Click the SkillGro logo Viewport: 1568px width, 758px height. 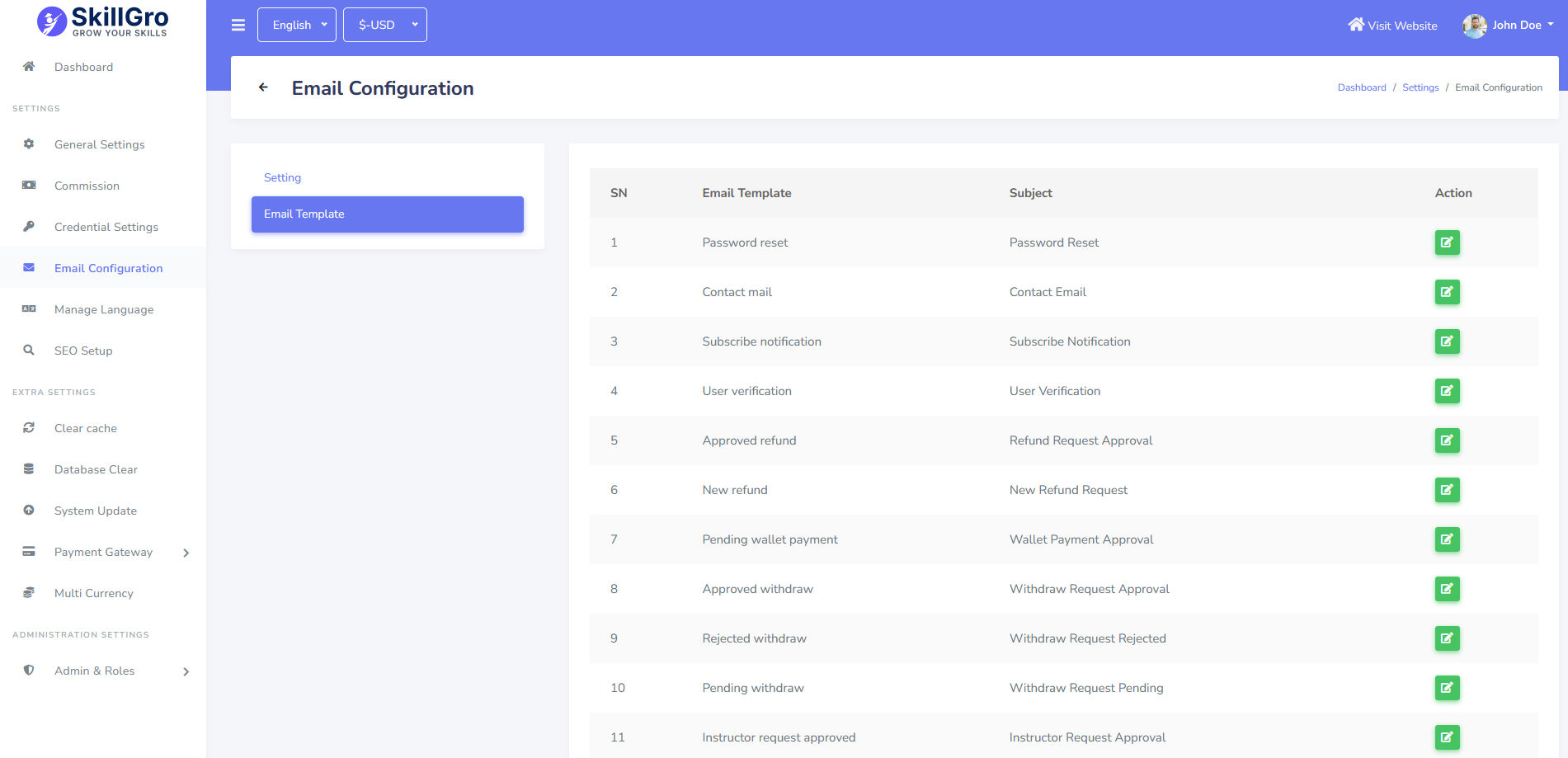click(x=102, y=21)
